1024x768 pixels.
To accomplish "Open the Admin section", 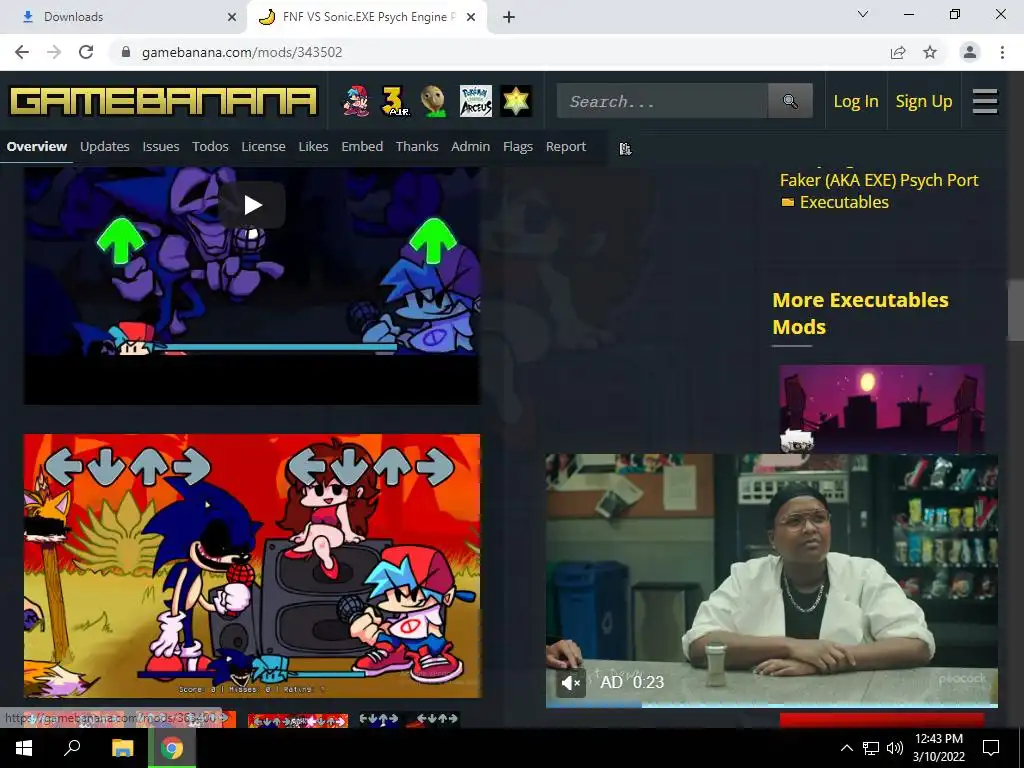I will coord(470,146).
